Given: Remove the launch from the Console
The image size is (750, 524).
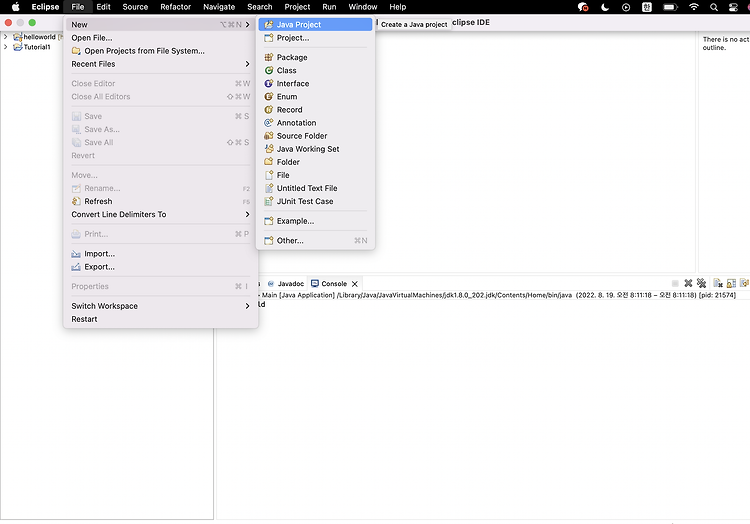Looking at the screenshot, I should point(688,284).
